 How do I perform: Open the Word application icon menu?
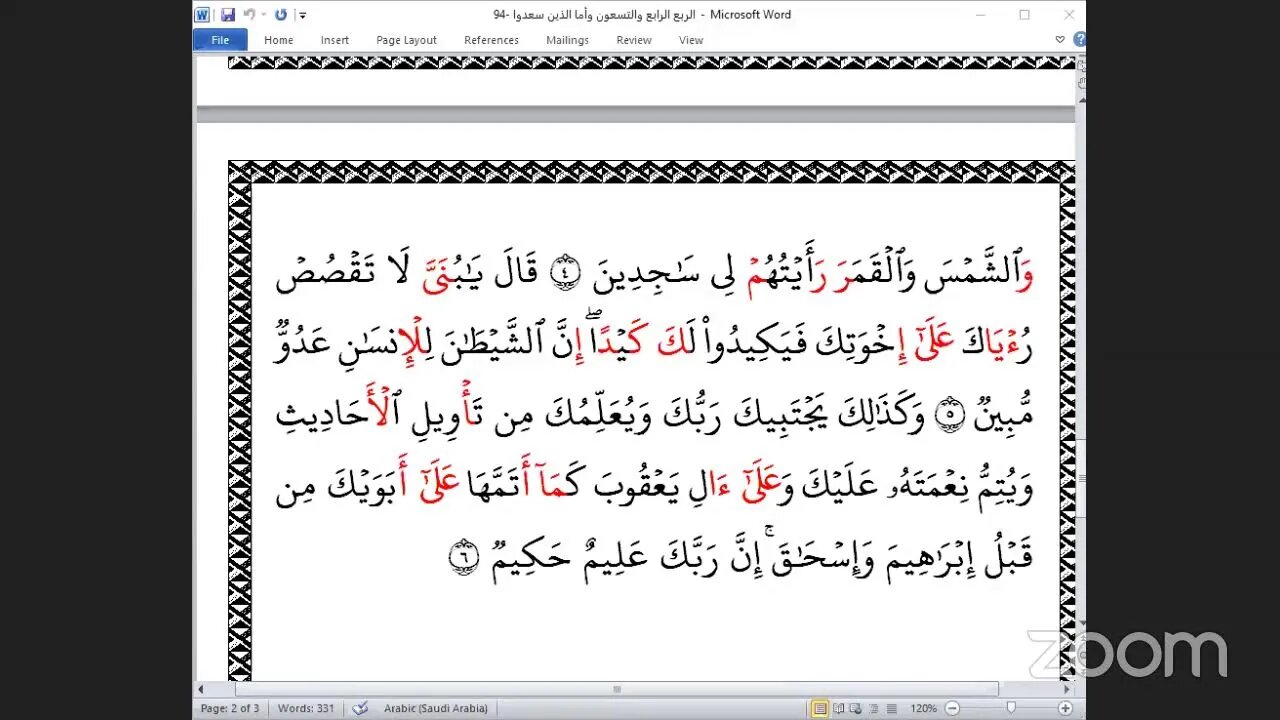tap(202, 15)
